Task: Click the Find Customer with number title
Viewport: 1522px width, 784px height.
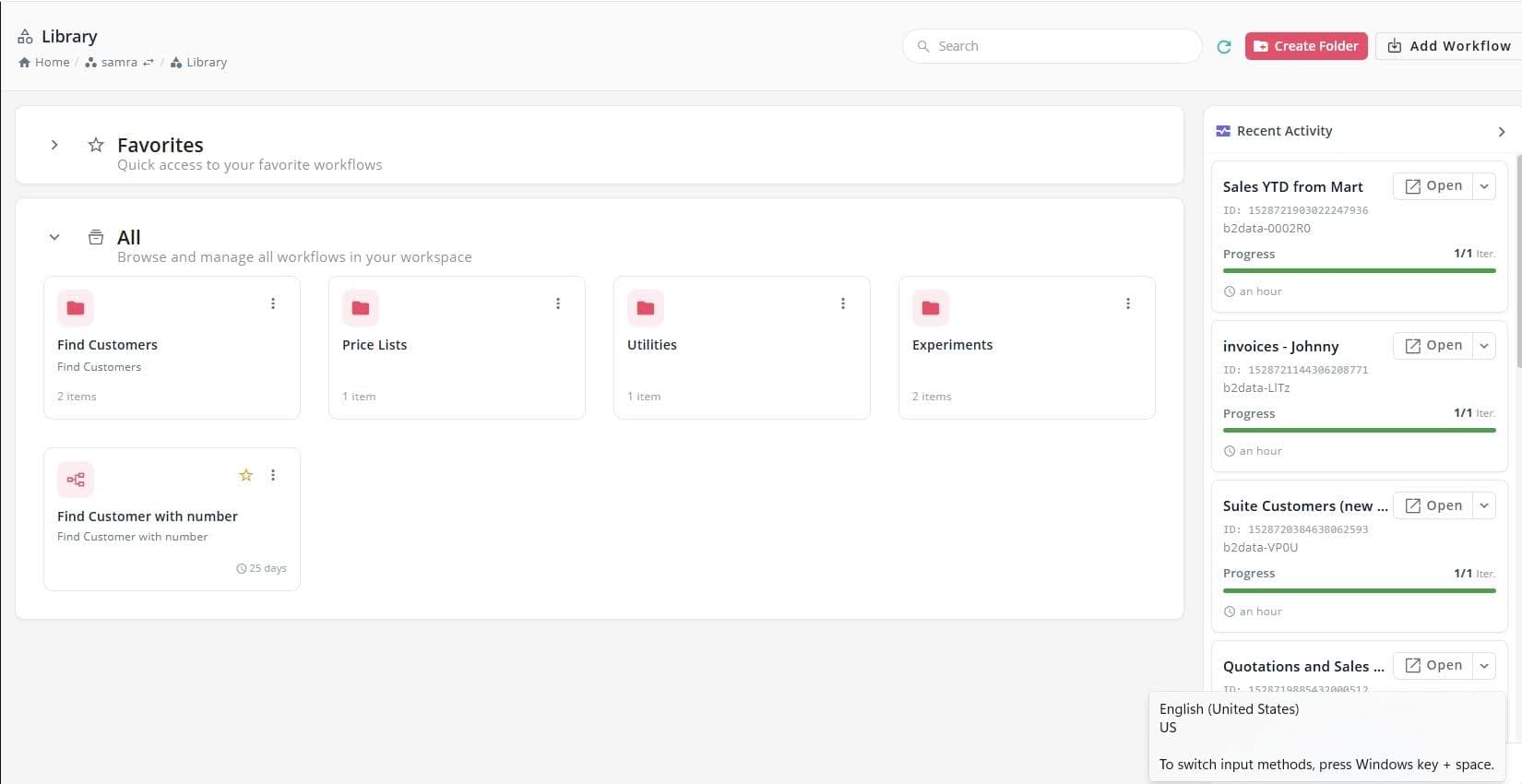Action: [148, 517]
